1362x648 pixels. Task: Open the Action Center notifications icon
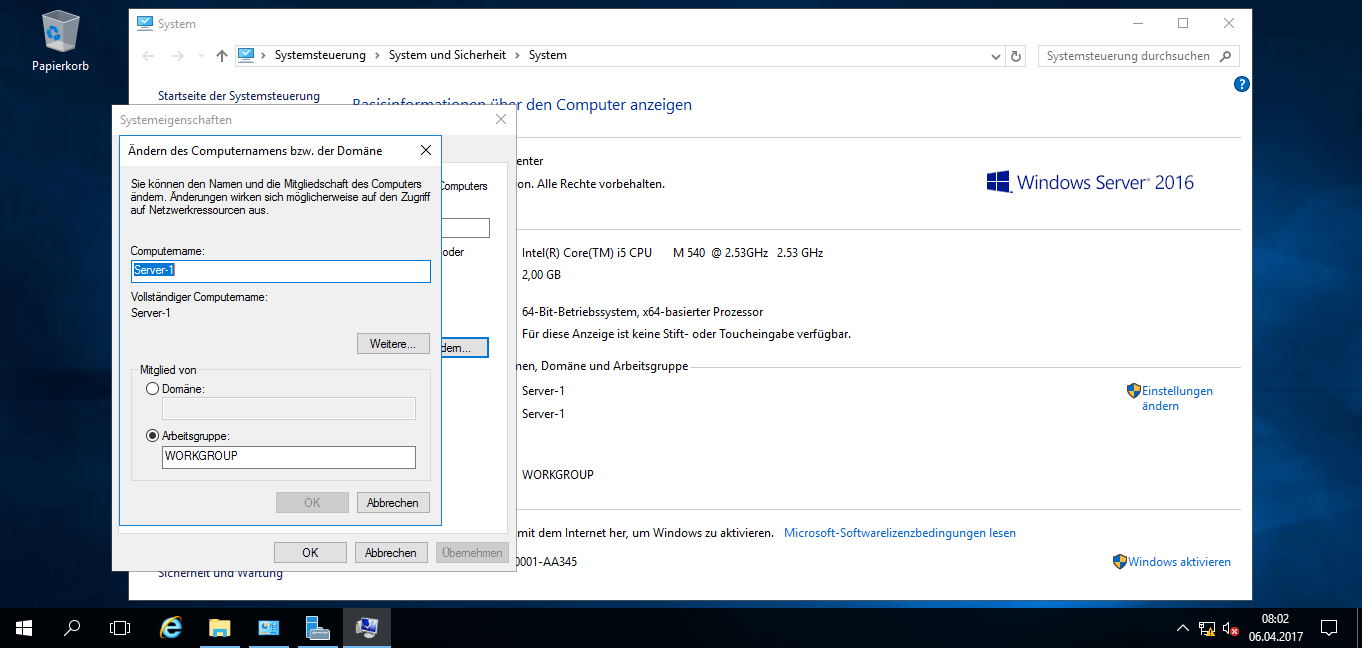(x=1329, y=628)
